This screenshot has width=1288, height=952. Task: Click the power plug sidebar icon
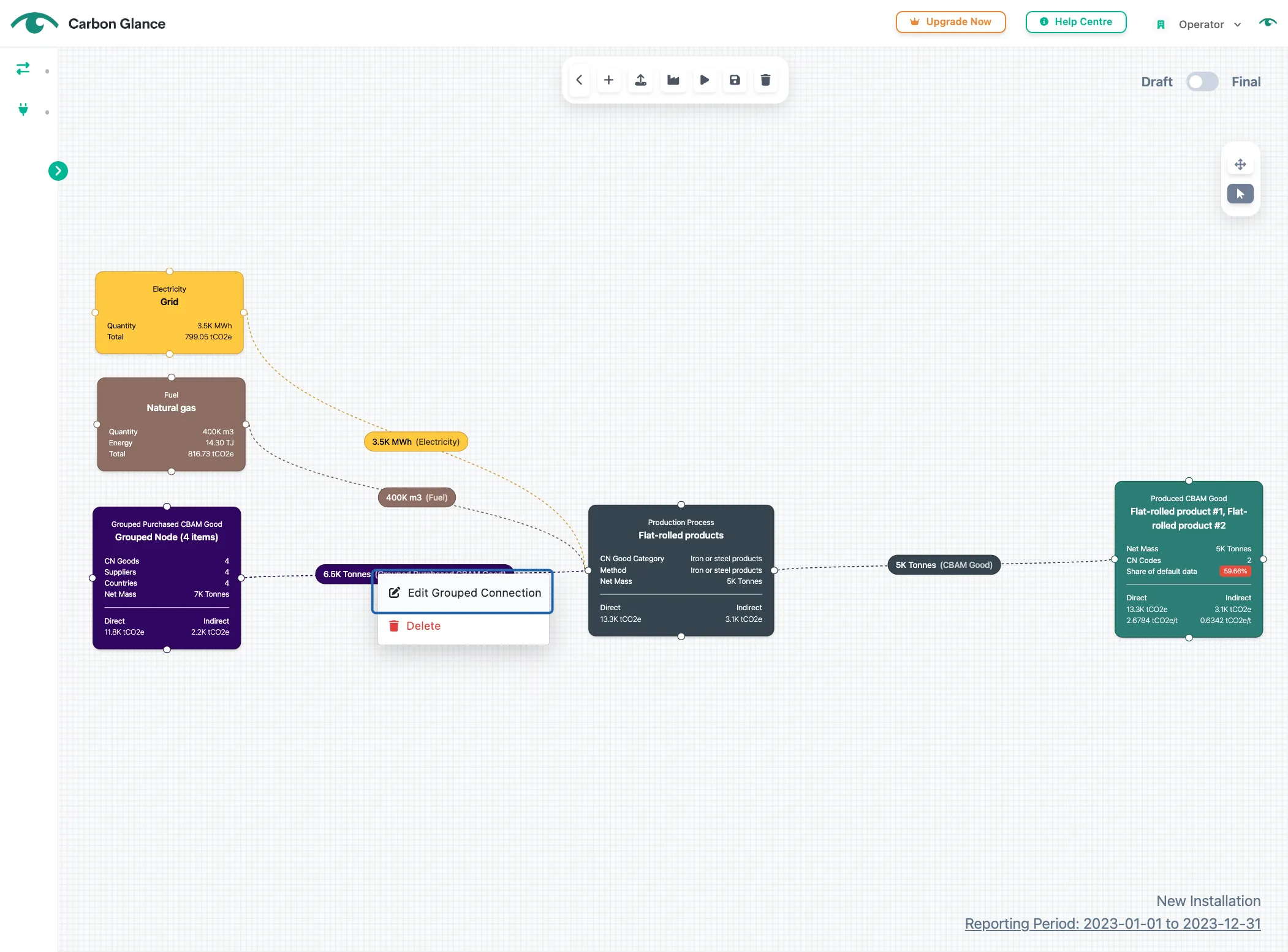[23, 110]
